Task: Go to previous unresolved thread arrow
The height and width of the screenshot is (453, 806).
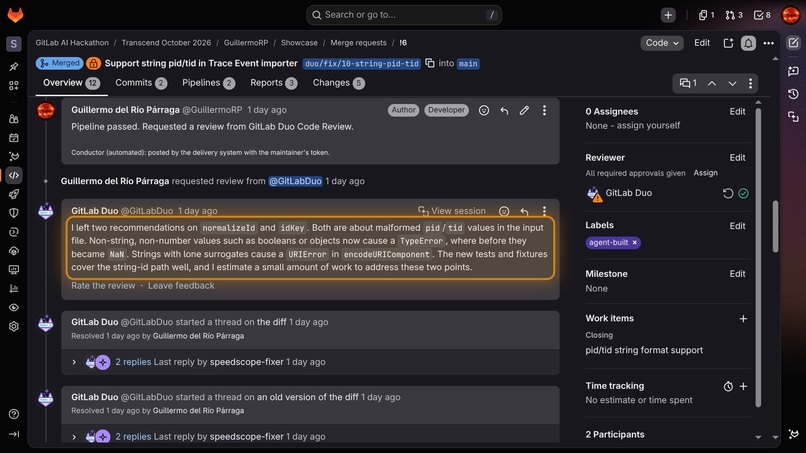Action: (712, 83)
